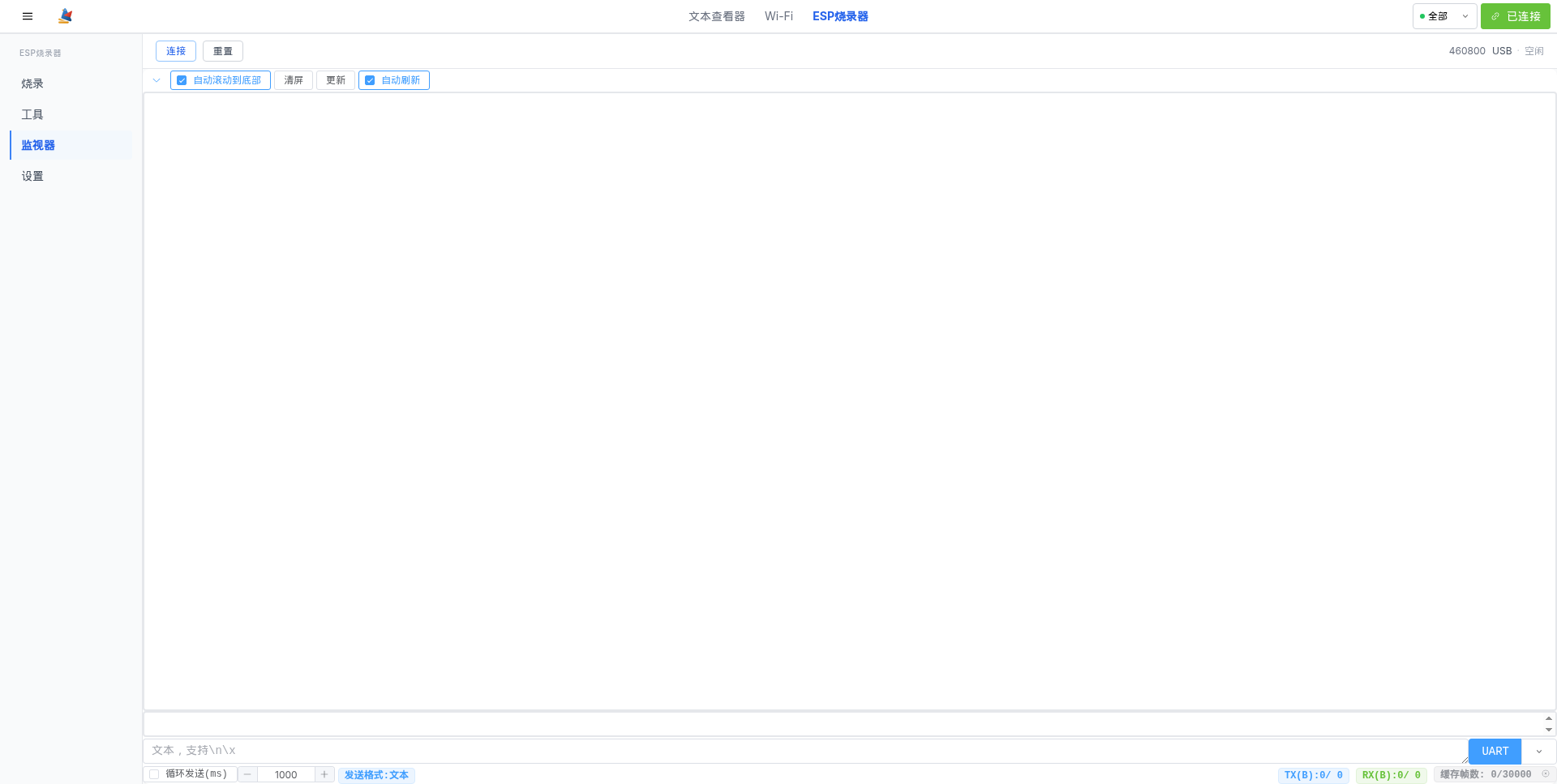Click the 发送格式:文本 tag
Screen dimensions: 1557x784
(x=376, y=775)
